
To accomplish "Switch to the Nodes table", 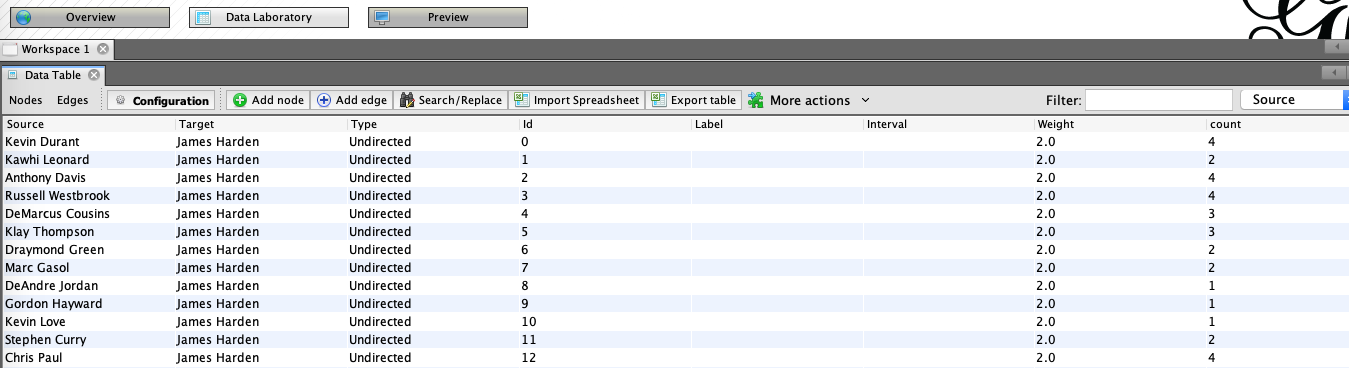I will (x=26, y=100).
